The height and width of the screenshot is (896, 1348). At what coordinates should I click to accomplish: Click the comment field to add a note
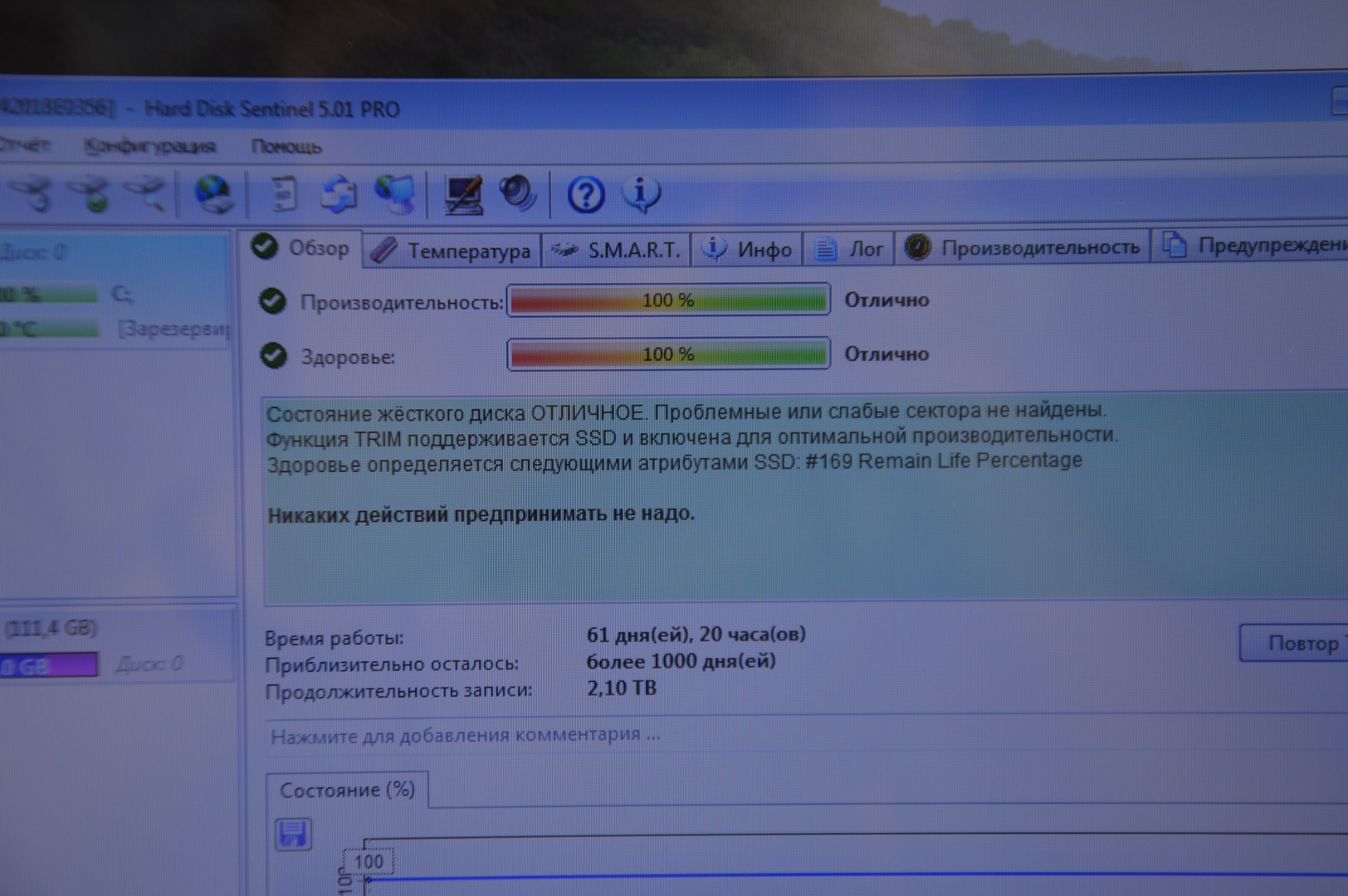[466, 735]
